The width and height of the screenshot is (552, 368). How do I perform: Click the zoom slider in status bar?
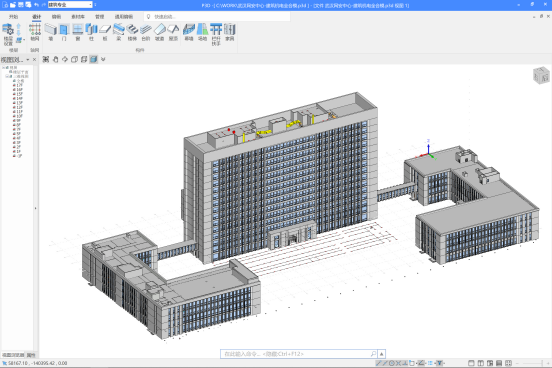[532, 363]
